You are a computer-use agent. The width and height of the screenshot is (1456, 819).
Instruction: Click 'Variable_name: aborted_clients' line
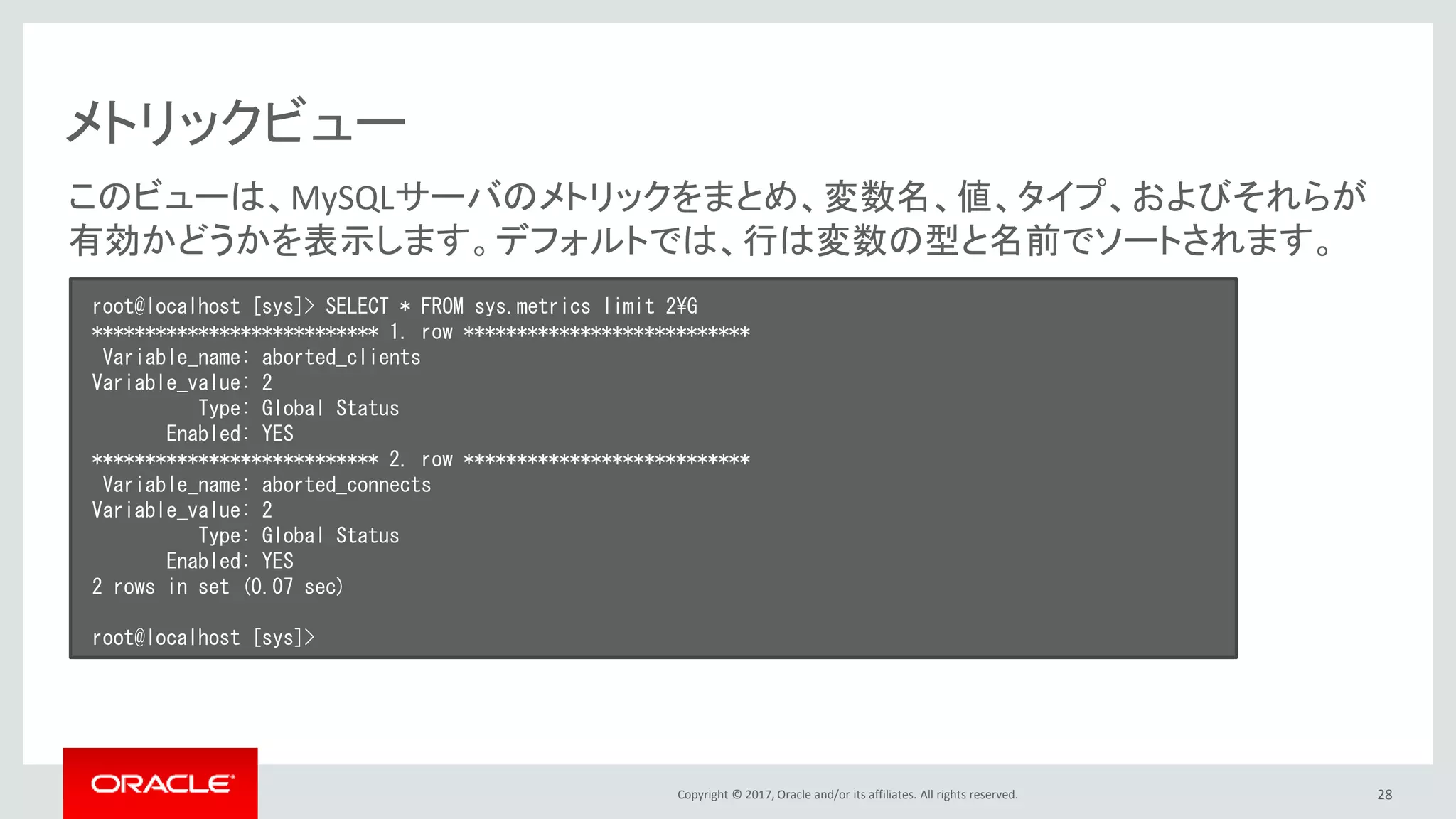(262, 357)
